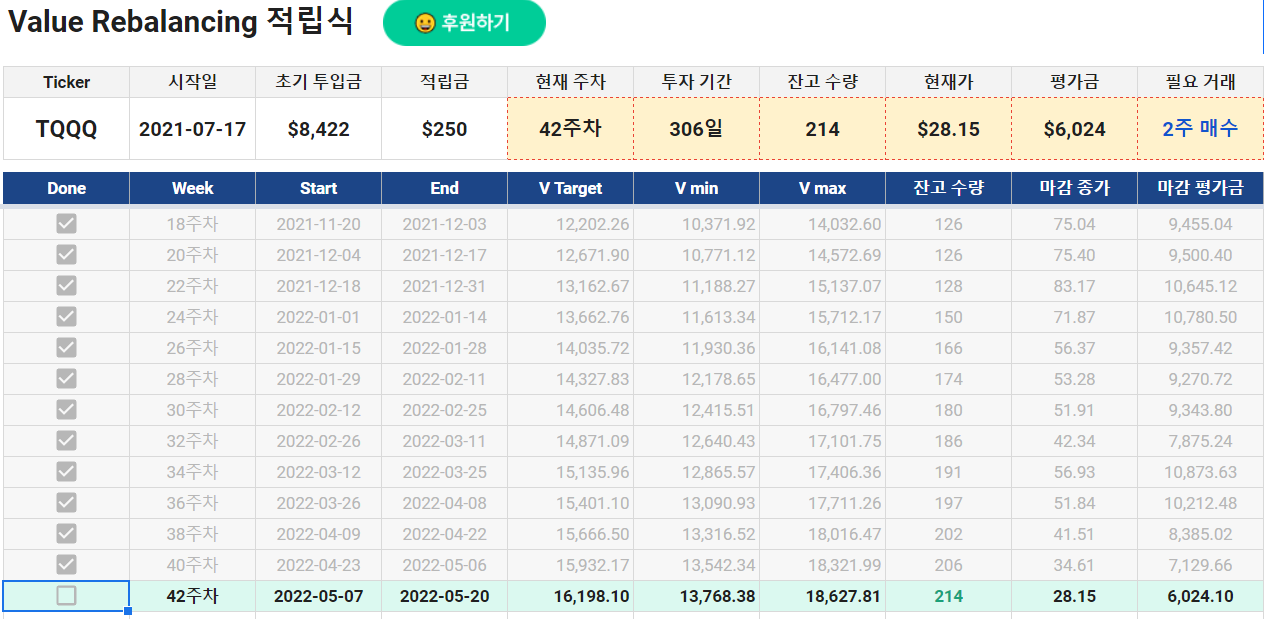Toggle Done checkbox in 34주차 row

coord(66,472)
